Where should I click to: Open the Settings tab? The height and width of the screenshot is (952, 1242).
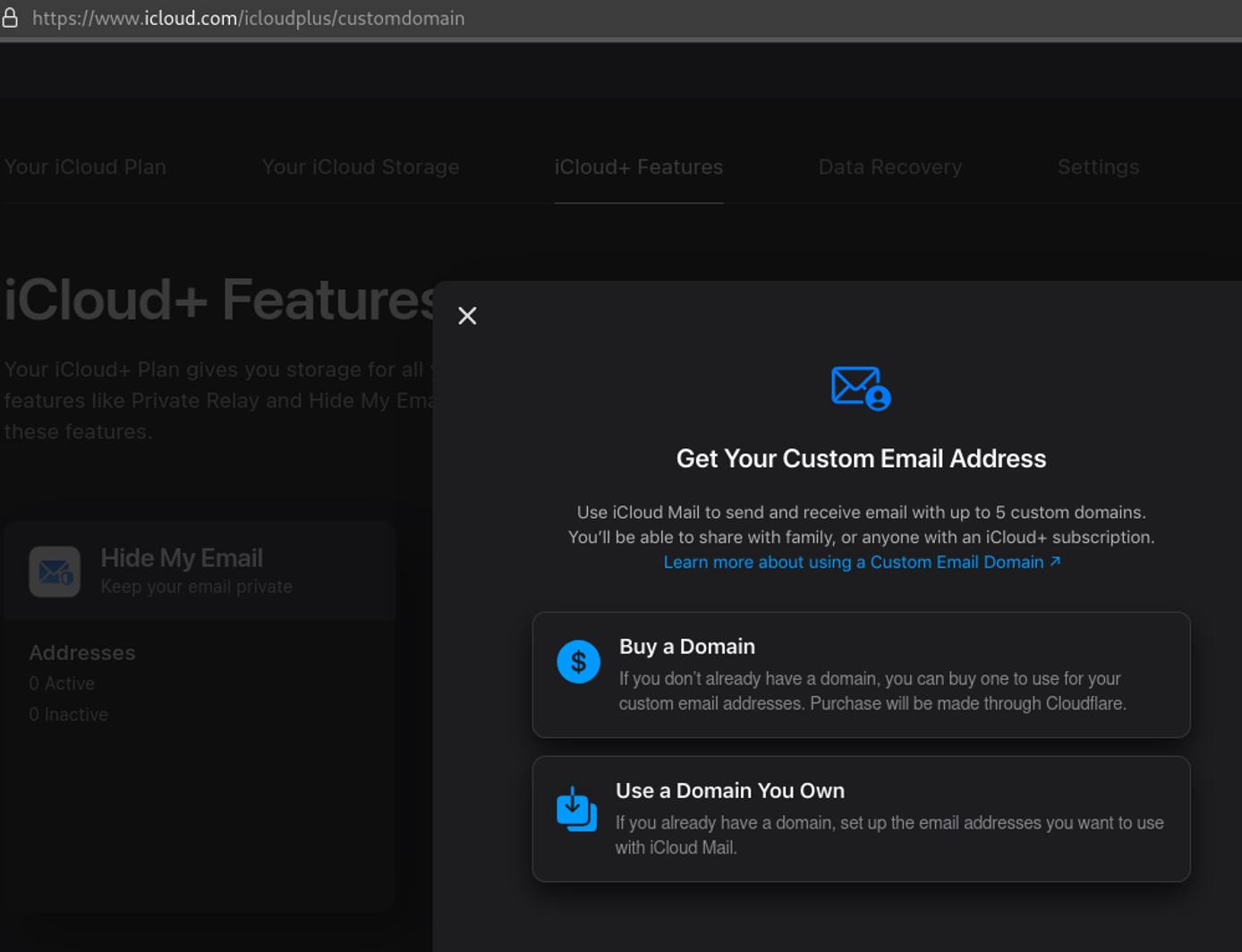click(x=1098, y=166)
